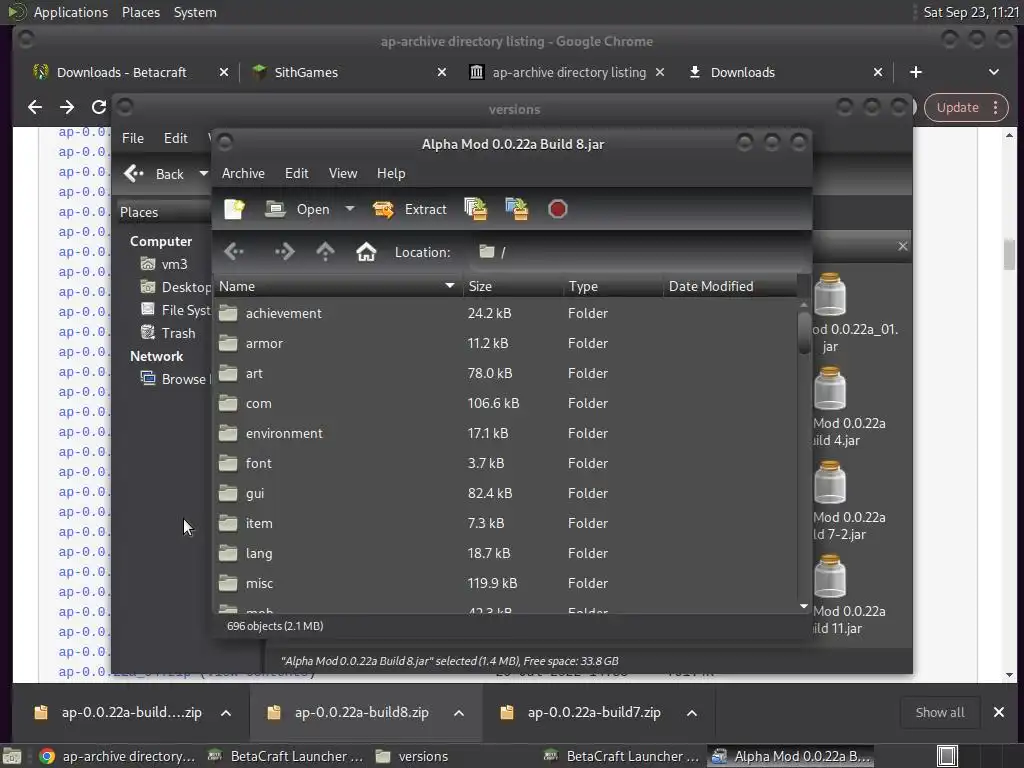Open the Places menu in the top panel
Image resolution: width=1024 pixels, height=768 pixels.
point(140,12)
